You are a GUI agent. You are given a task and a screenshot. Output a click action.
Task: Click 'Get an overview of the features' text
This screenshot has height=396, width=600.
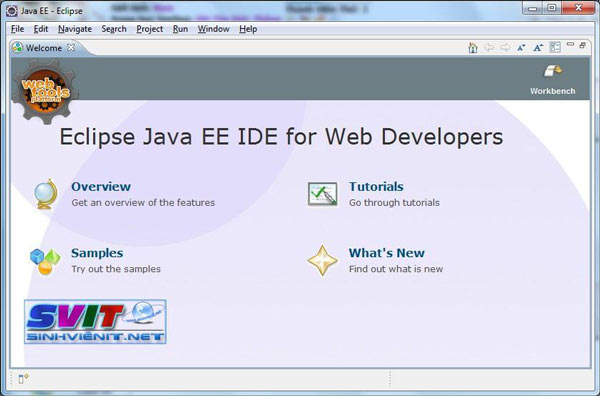[143, 202]
